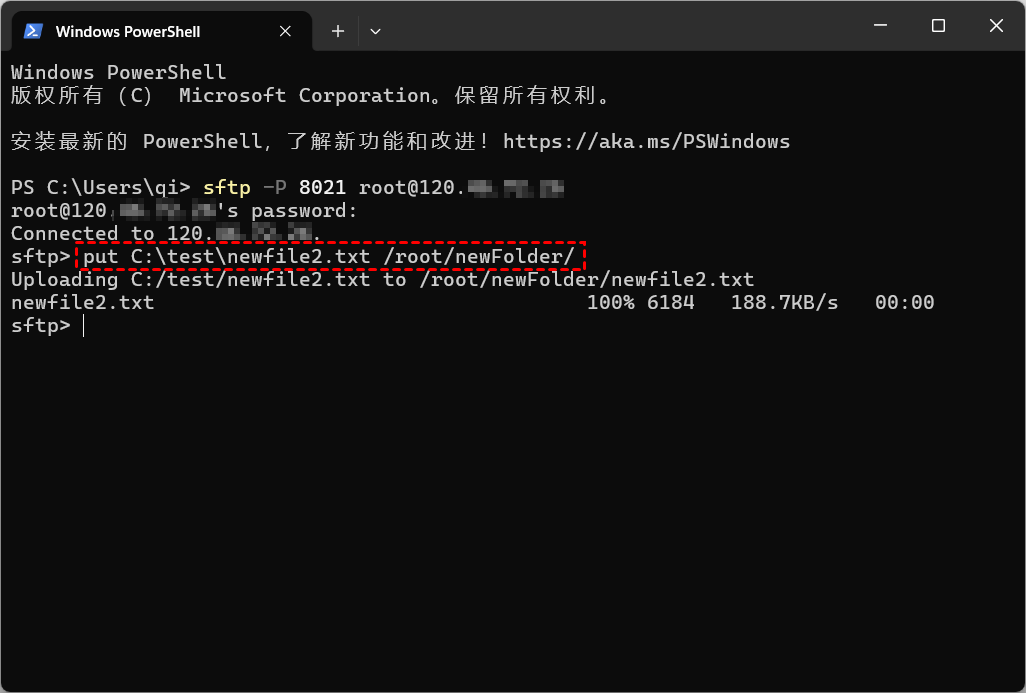Click the PowerShell icon in the tab
The width and height of the screenshot is (1026, 693).
(x=33, y=31)
